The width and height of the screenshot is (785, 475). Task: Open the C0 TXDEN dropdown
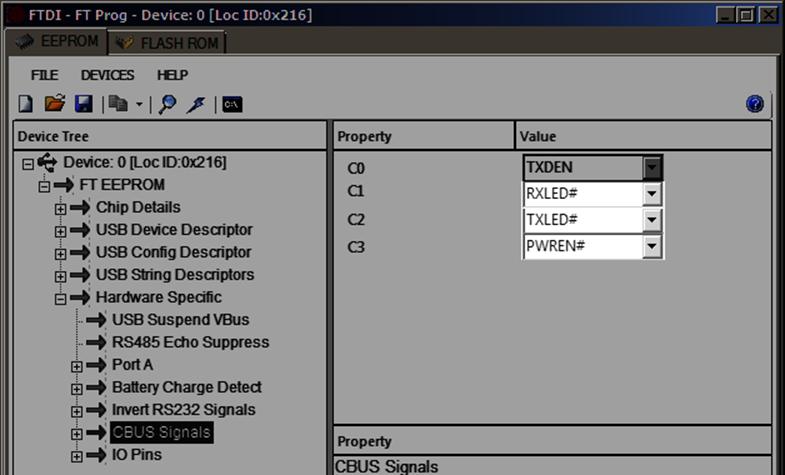tap(652, 168)
